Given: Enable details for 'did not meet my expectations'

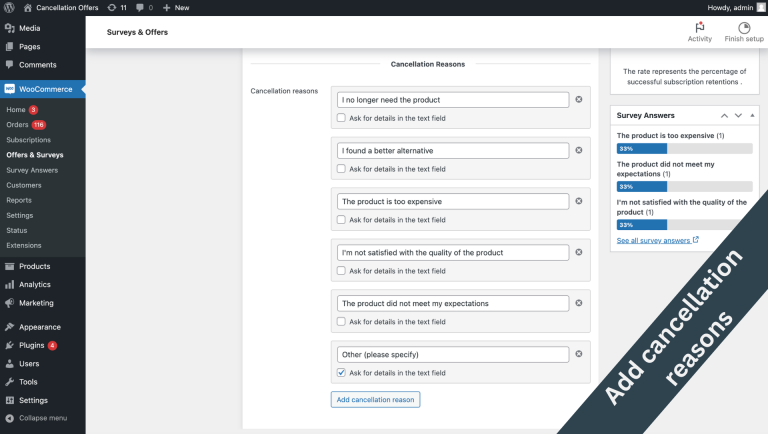Looking at the screenshot, I should (x=341, y=322).
